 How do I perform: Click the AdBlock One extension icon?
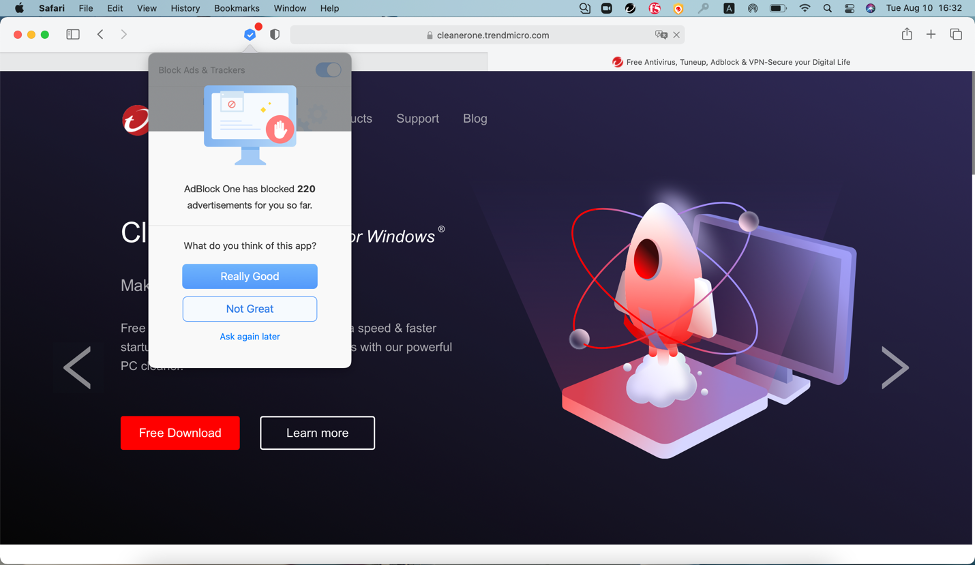pyautogui.click(x=250, y=34)
